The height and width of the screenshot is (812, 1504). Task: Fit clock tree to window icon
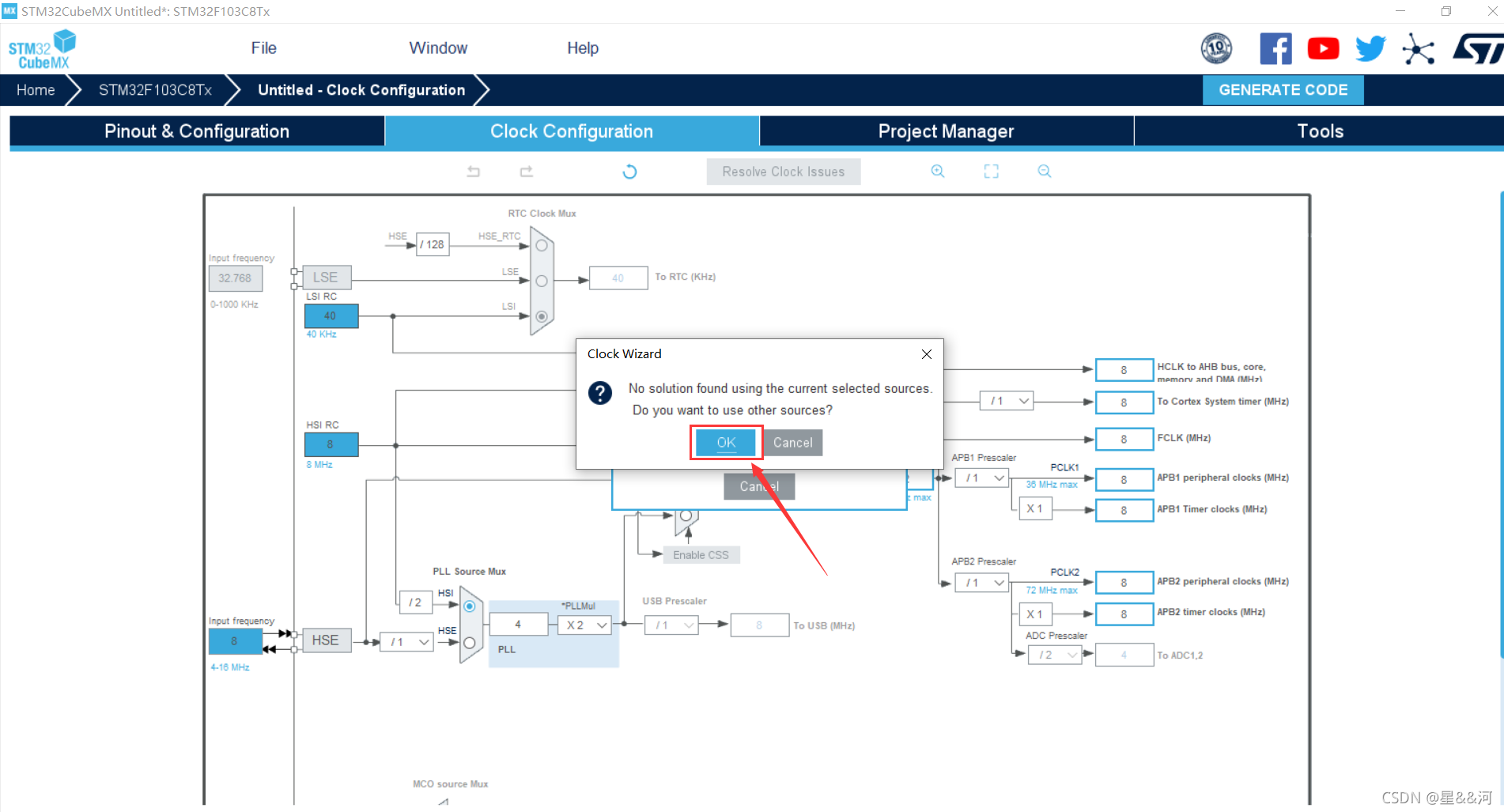coord(991,172)
